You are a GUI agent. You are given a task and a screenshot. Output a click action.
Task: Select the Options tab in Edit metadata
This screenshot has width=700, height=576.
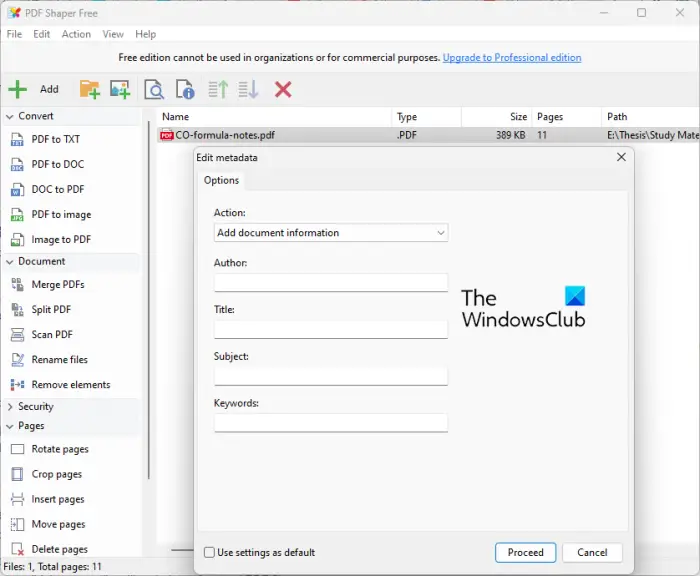[x=221, y=180]
